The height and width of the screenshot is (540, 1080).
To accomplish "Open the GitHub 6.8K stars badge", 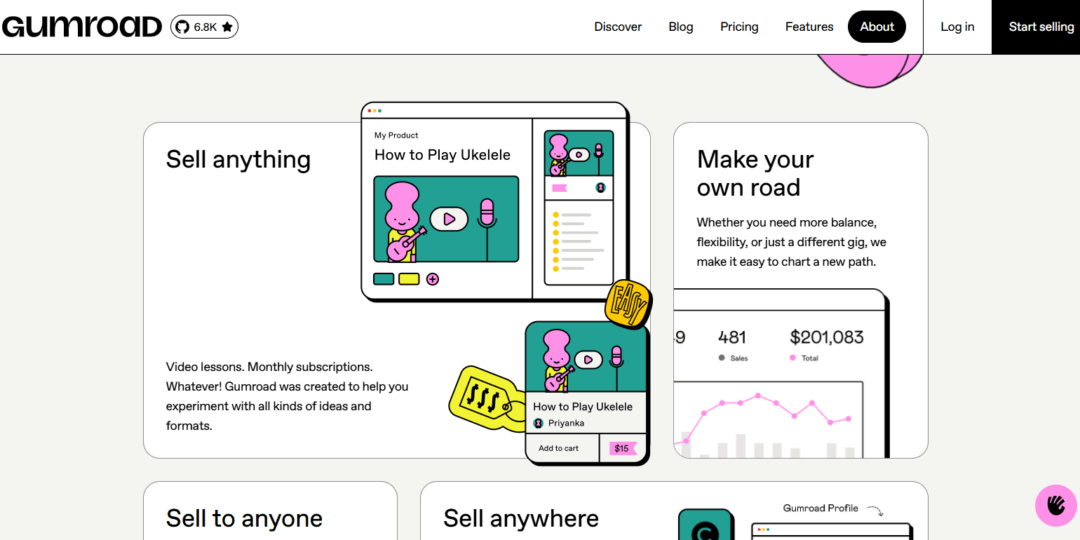I will click(x=205, y=27).
